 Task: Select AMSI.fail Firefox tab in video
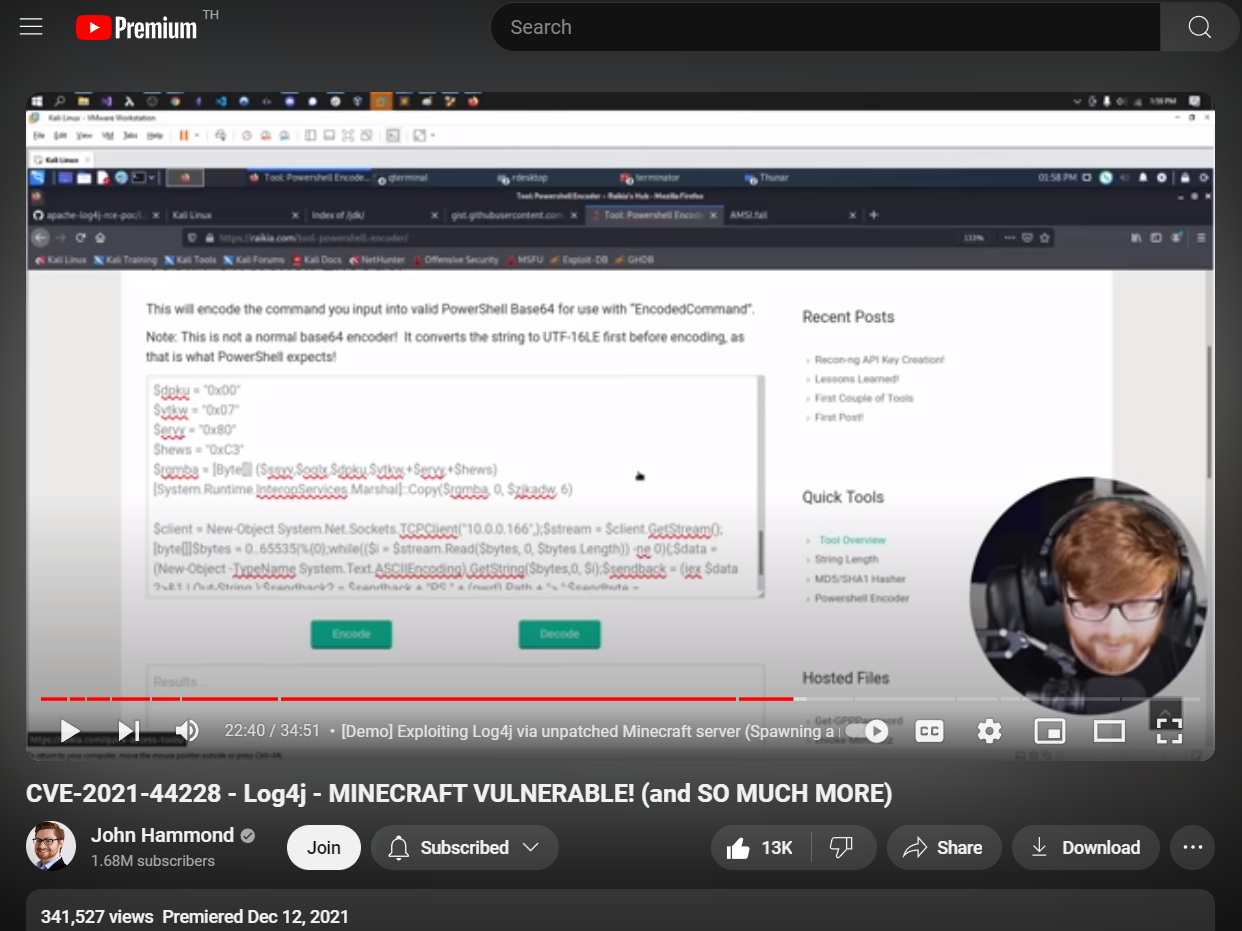tap(790, 215)
